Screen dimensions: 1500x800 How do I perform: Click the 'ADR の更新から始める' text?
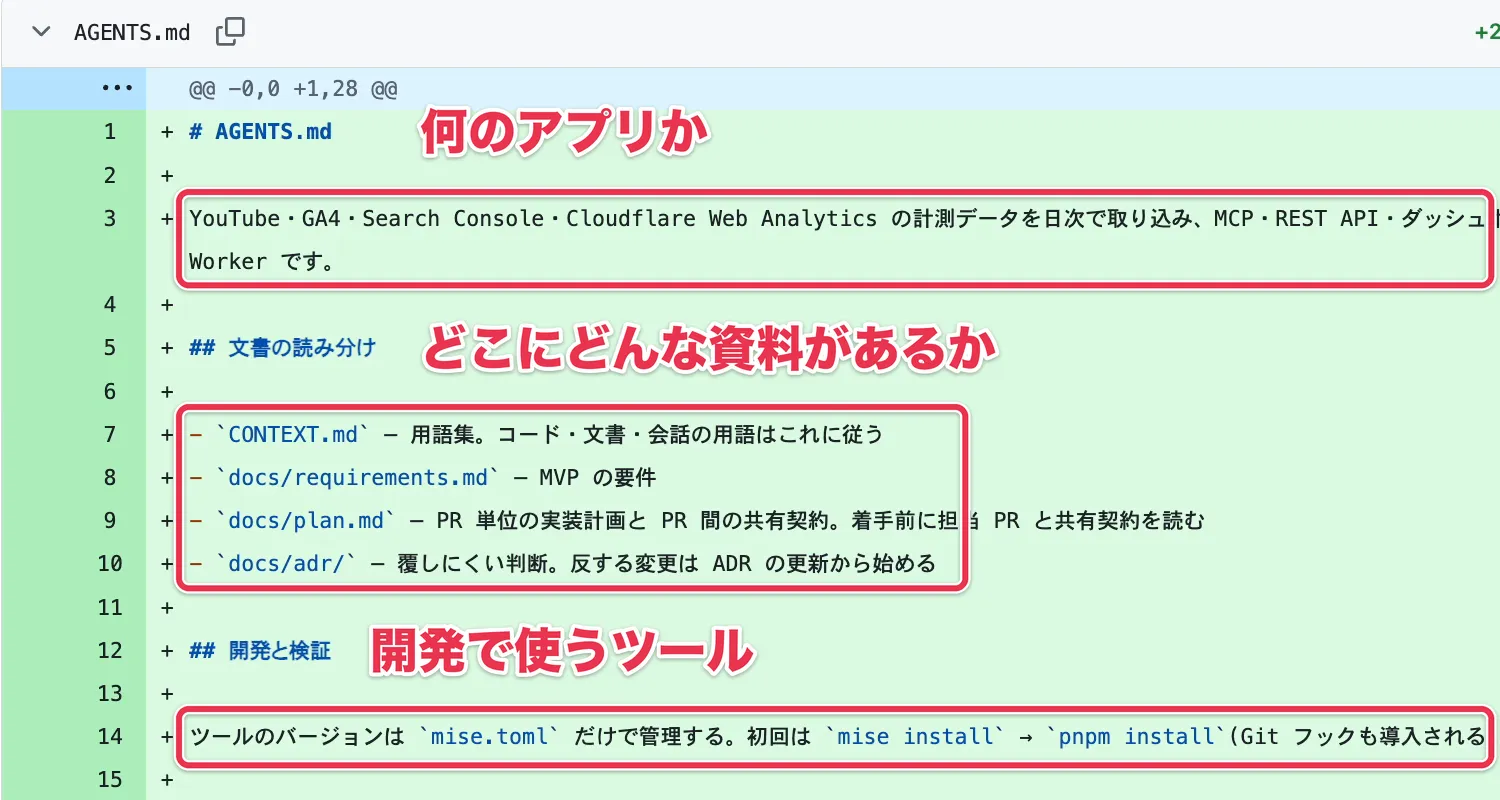824,564
